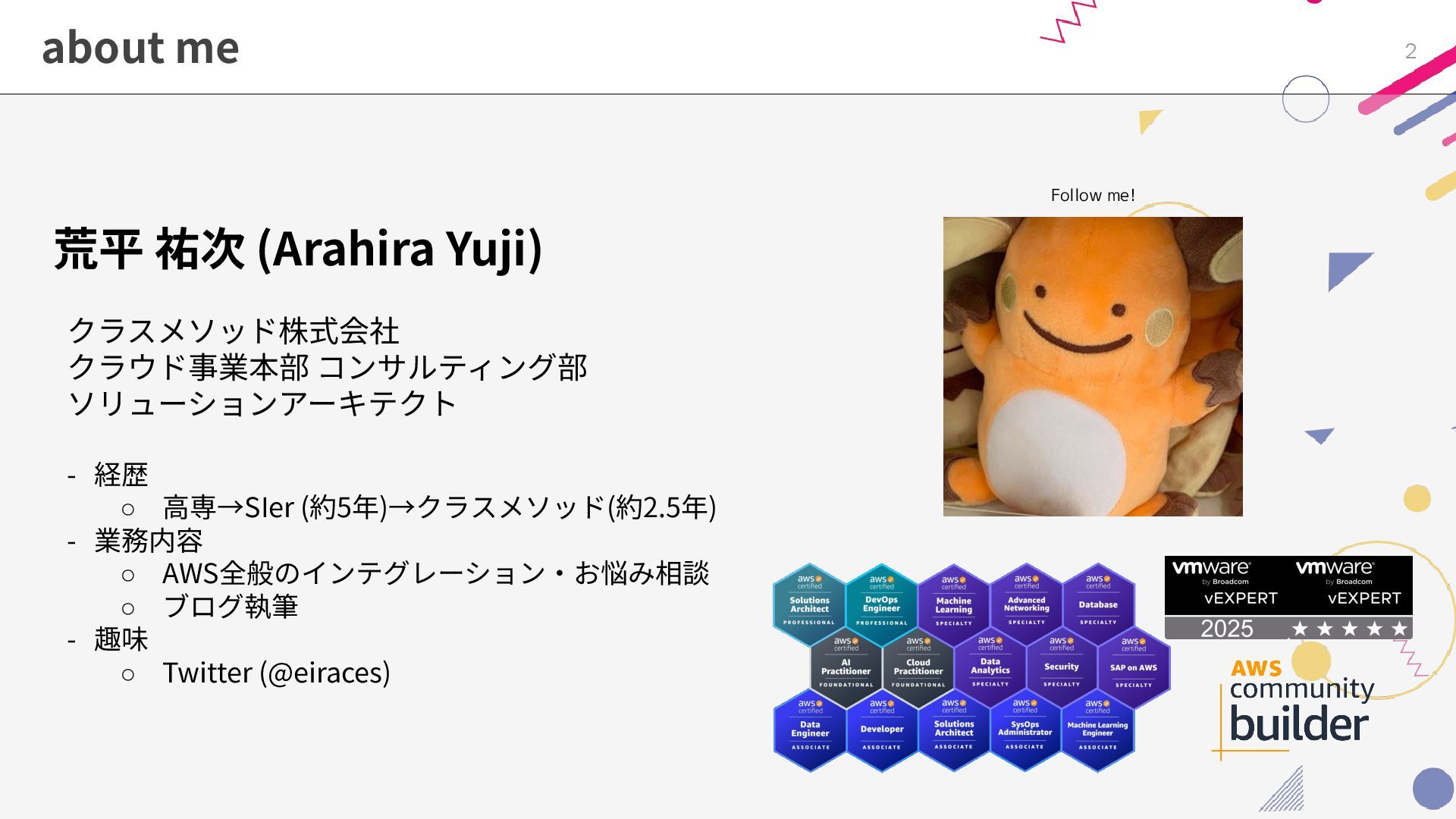Click the department line クラウド事業本部 コンサルティング部

pyautogui.click(x=328, y=367)
